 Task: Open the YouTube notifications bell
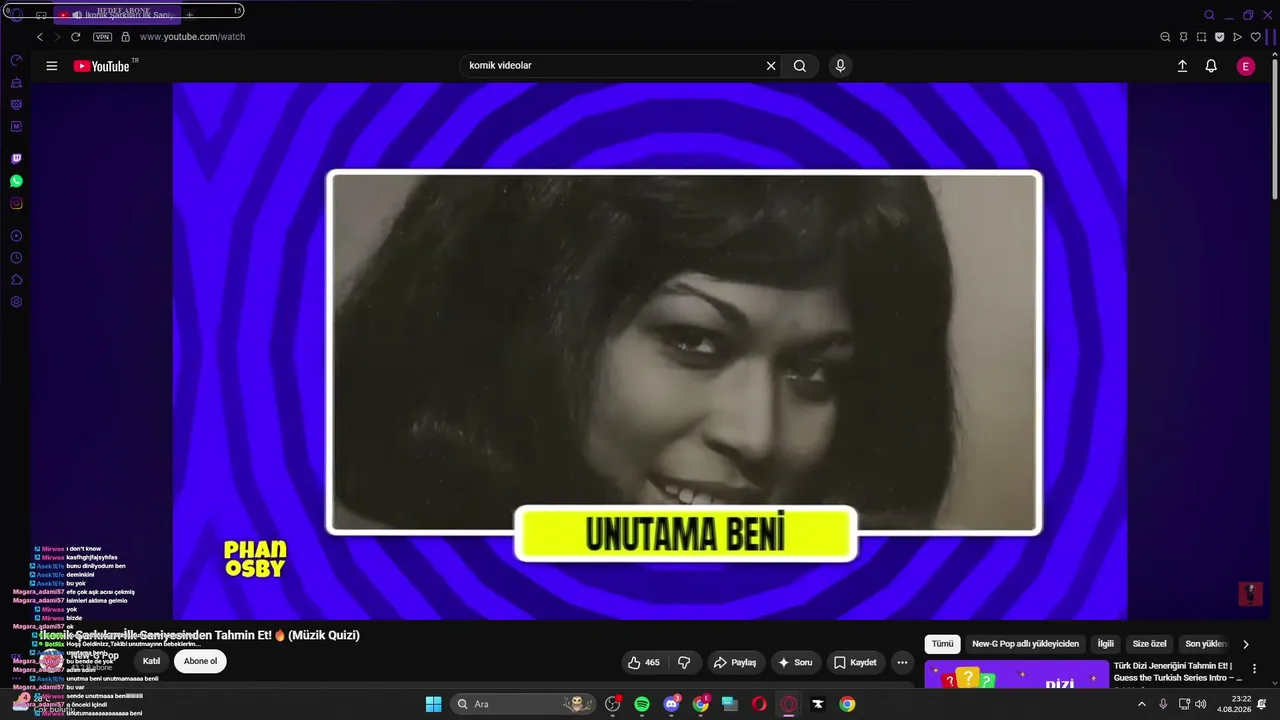click(x=1211, y=66)
